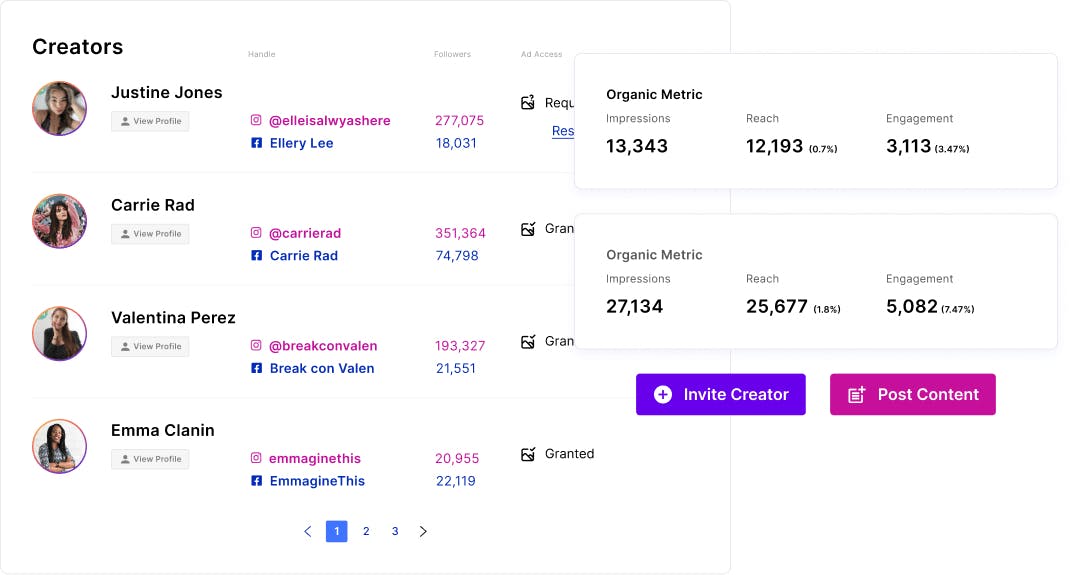Click Carrie Rad's profile photo
This screenshot has height=575, width=1070.
[x=59, y=221]
